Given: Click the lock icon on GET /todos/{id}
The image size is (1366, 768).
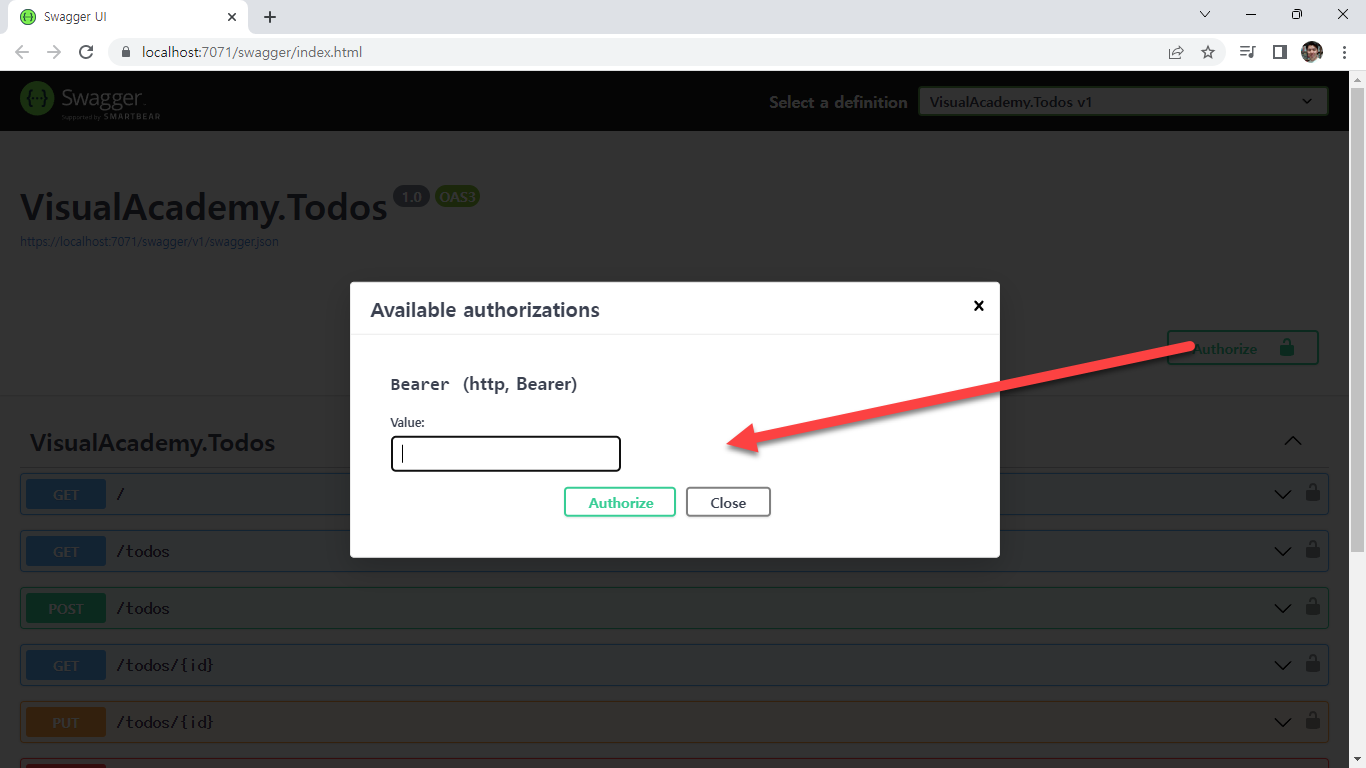Looking at the screenshot, I should (x=1312, y=665).
